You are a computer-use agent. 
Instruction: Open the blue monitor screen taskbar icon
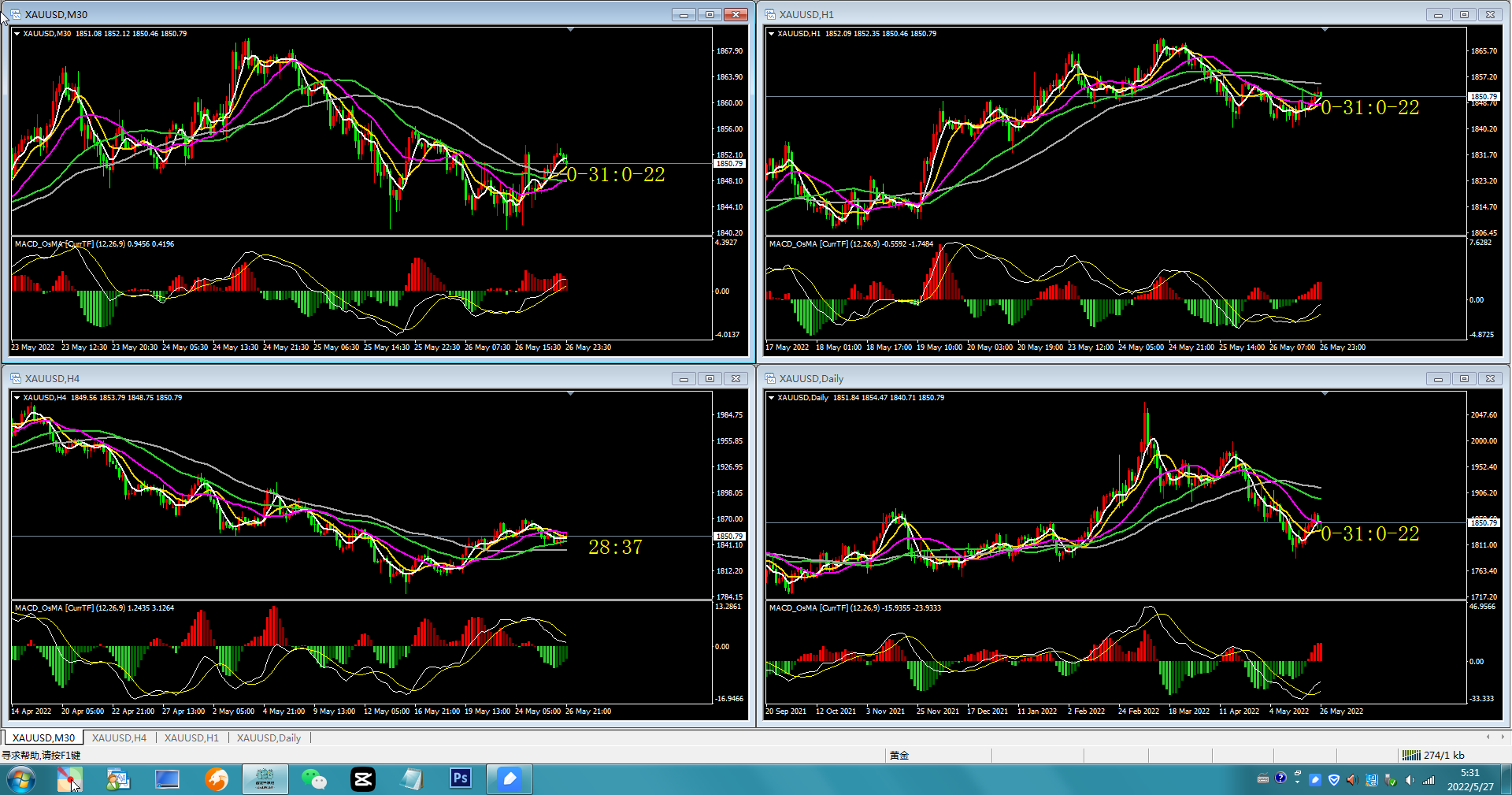pos(167,779)
